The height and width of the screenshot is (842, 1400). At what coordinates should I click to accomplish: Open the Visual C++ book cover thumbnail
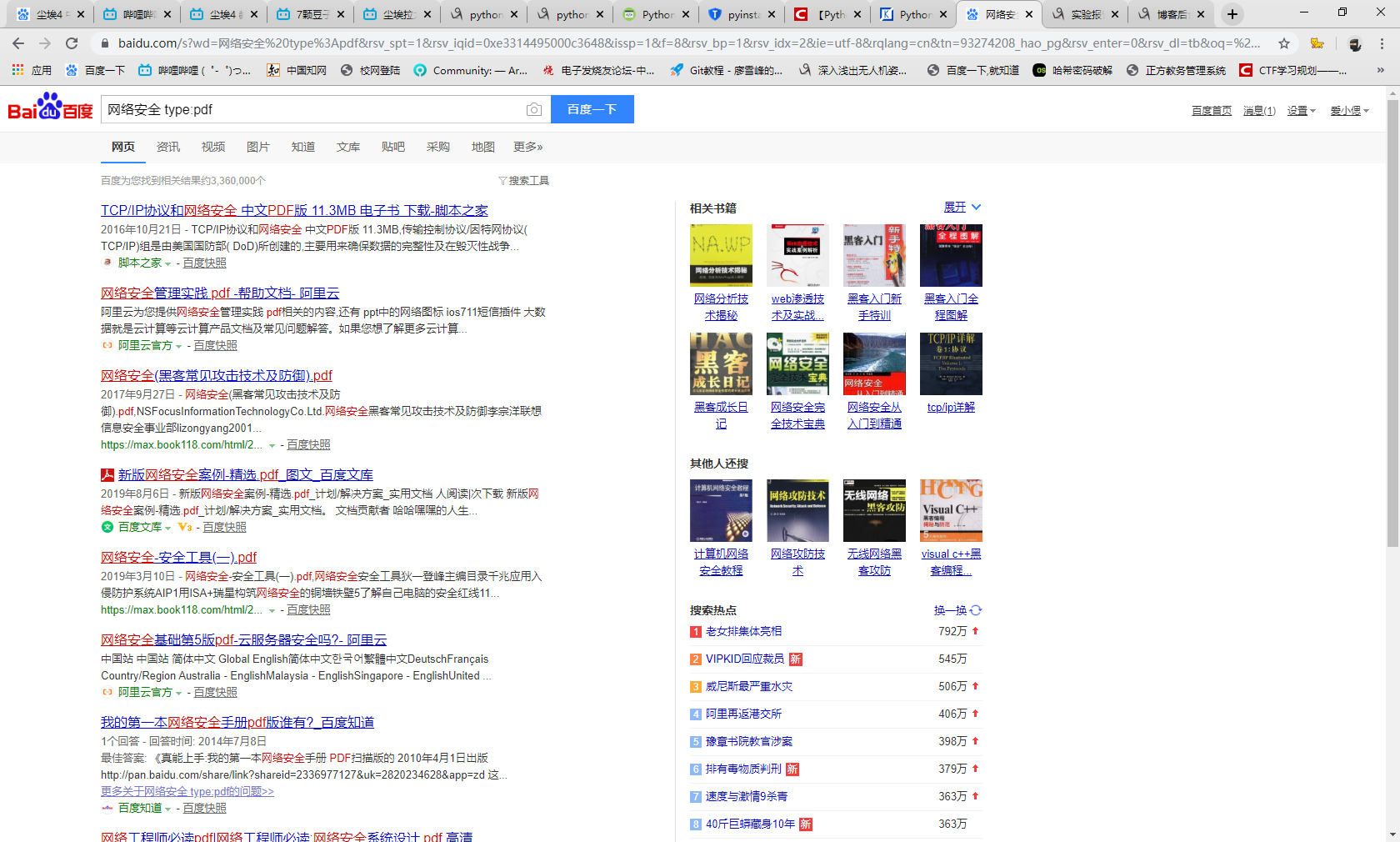[952, 510]
